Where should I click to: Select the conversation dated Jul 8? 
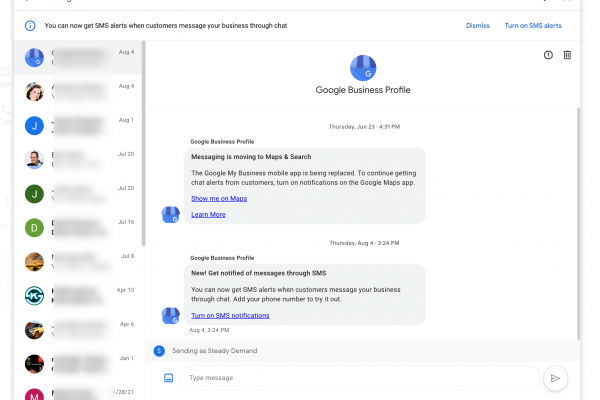point(80,262)
